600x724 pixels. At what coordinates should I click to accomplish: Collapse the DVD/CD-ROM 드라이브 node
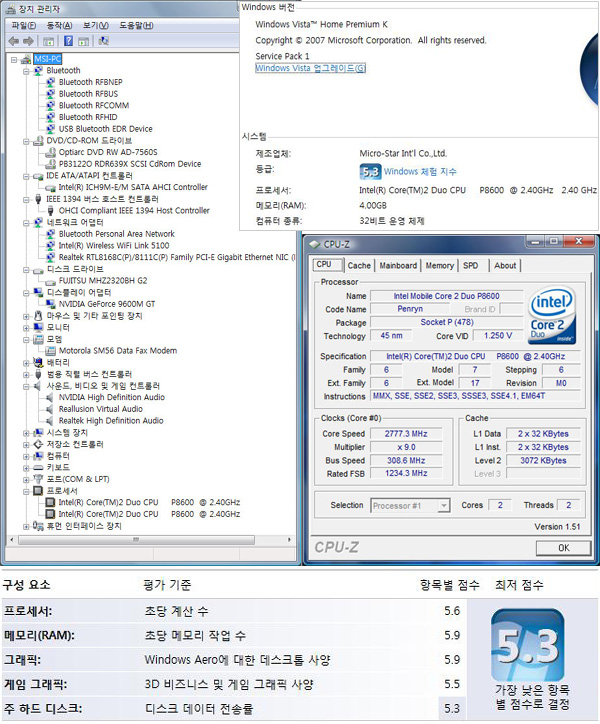pyautogui.click(x=26, y=141)
